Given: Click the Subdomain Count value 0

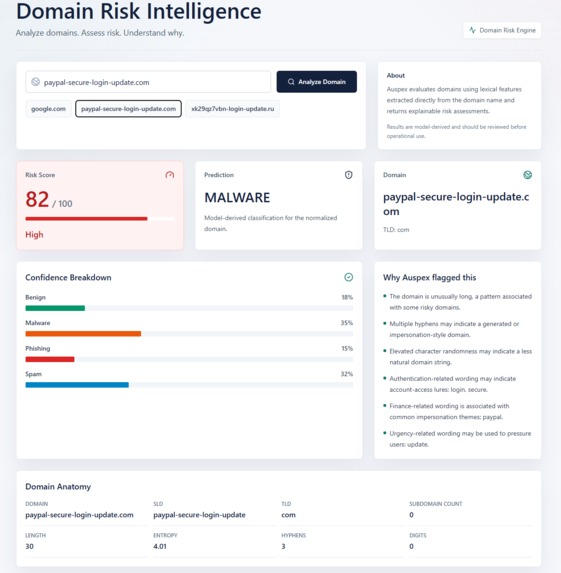Looking at the screenshot, I should [412, 515].
